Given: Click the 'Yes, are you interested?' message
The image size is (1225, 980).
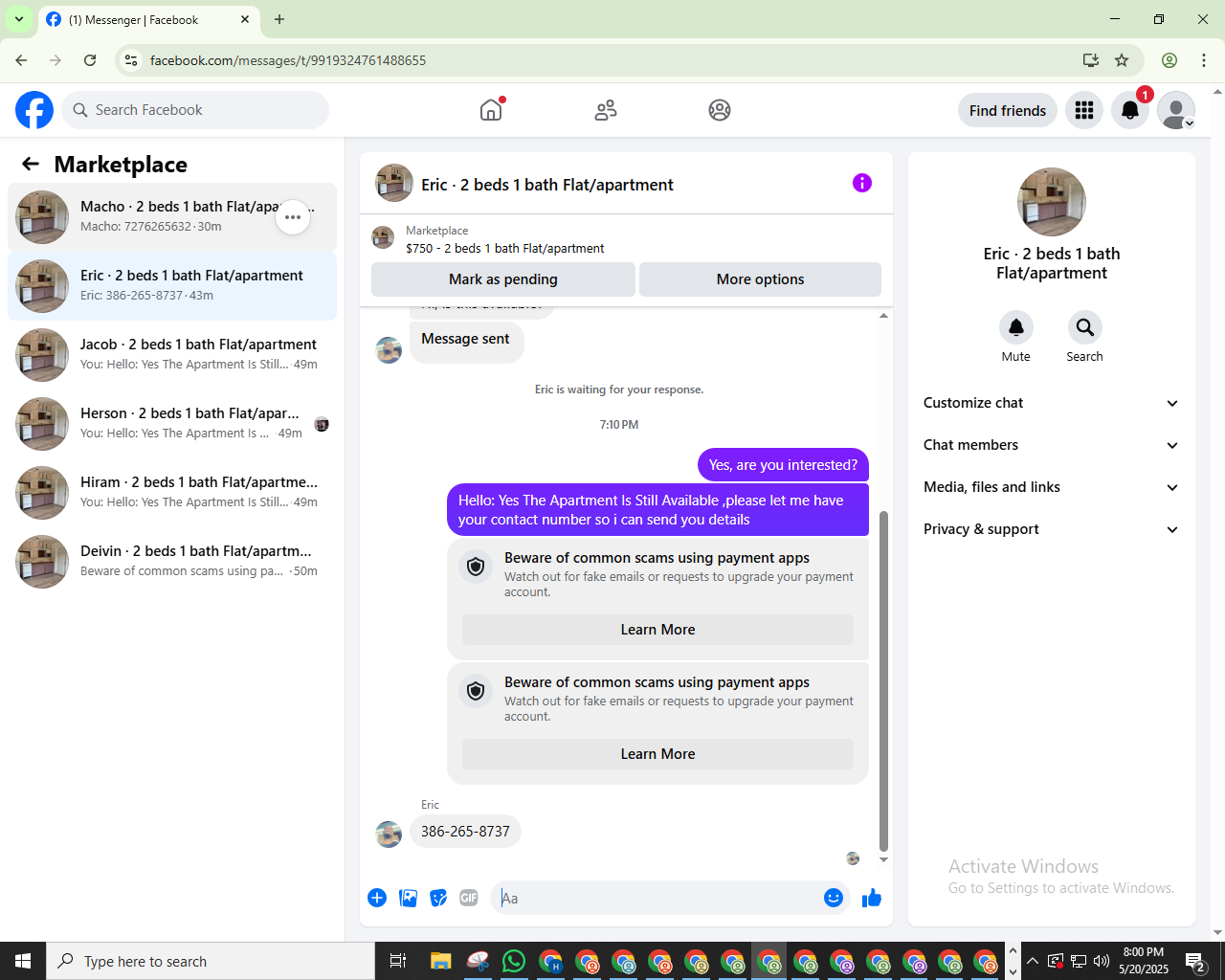Looking at the screenshot, I should (x=783, y=465).
